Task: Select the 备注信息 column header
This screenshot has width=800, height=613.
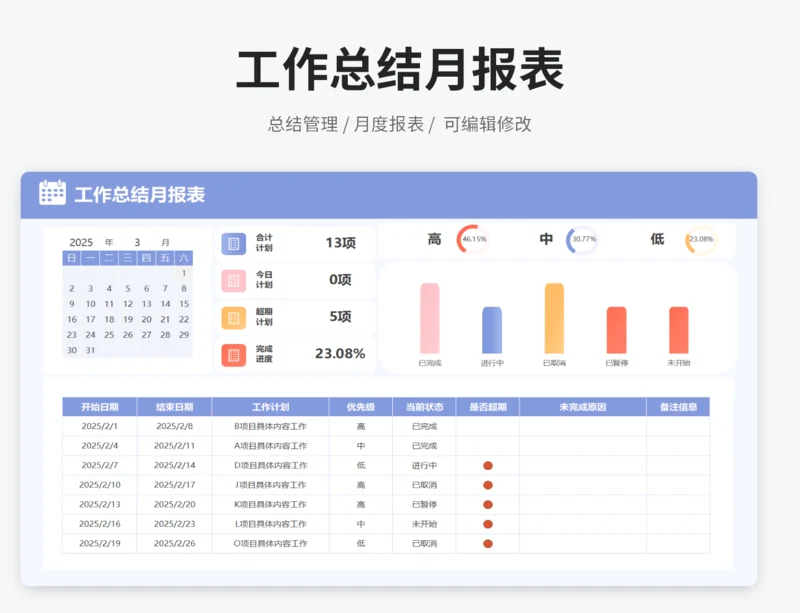Action: (x=678, y=407)
